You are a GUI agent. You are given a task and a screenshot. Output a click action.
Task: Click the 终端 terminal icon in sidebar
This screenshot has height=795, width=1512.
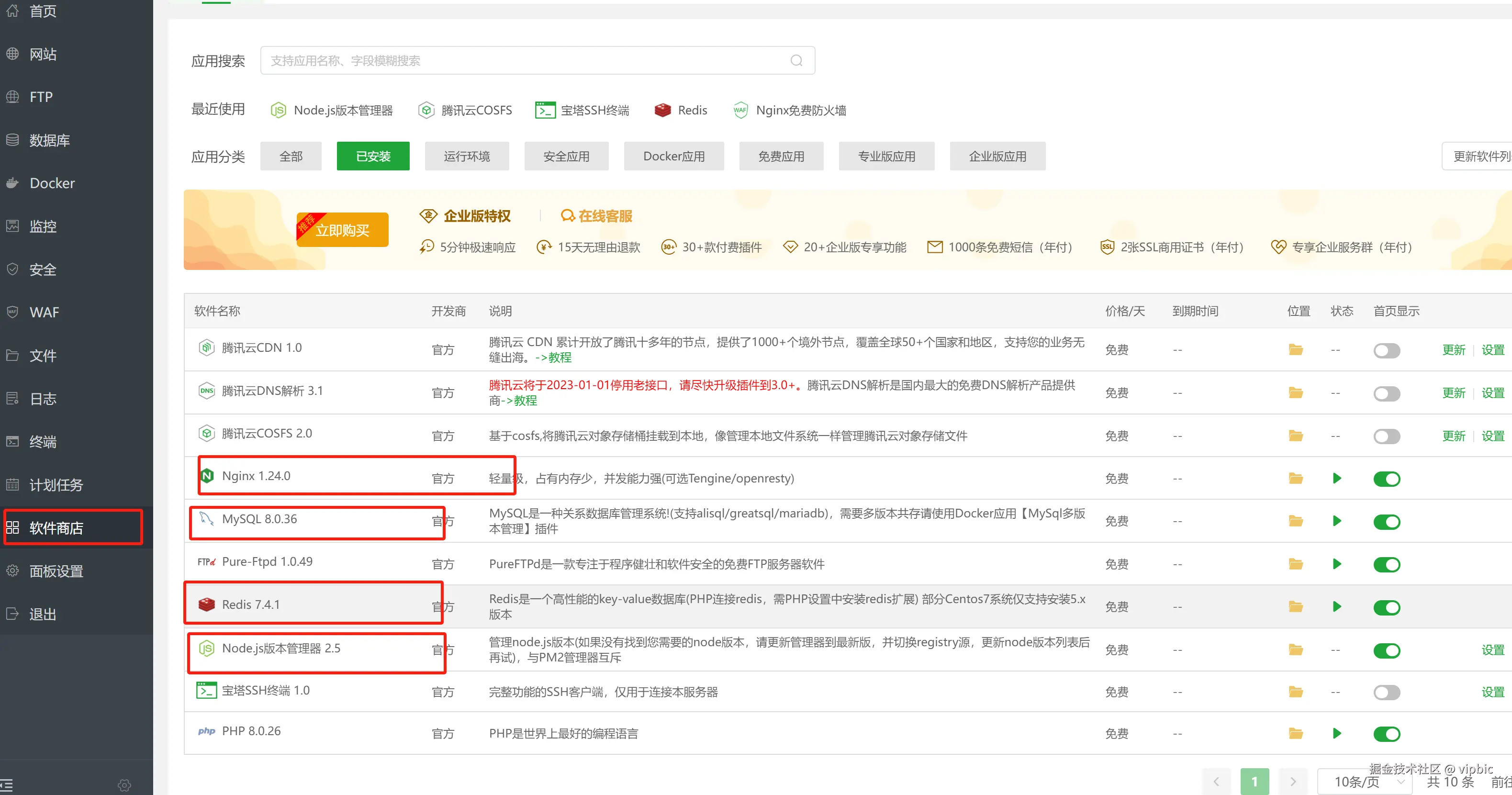[12, 442]
